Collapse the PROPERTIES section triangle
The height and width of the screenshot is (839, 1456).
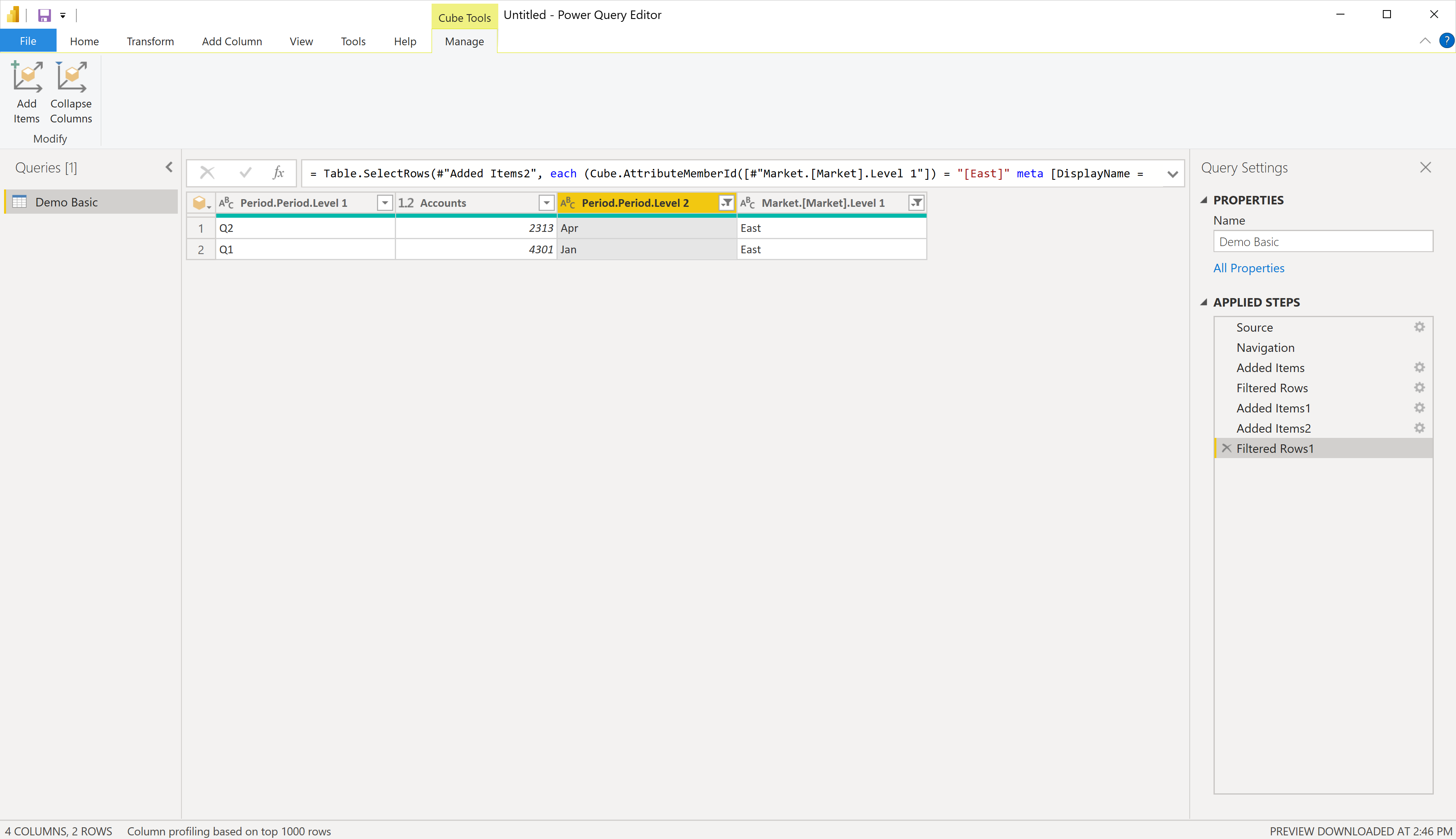[1203, 200]
